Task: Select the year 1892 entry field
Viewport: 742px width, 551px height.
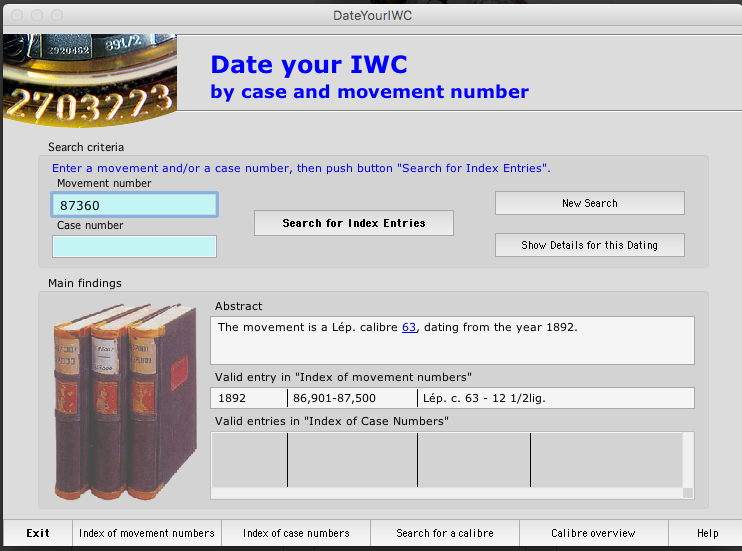Action: coord(249,398)
